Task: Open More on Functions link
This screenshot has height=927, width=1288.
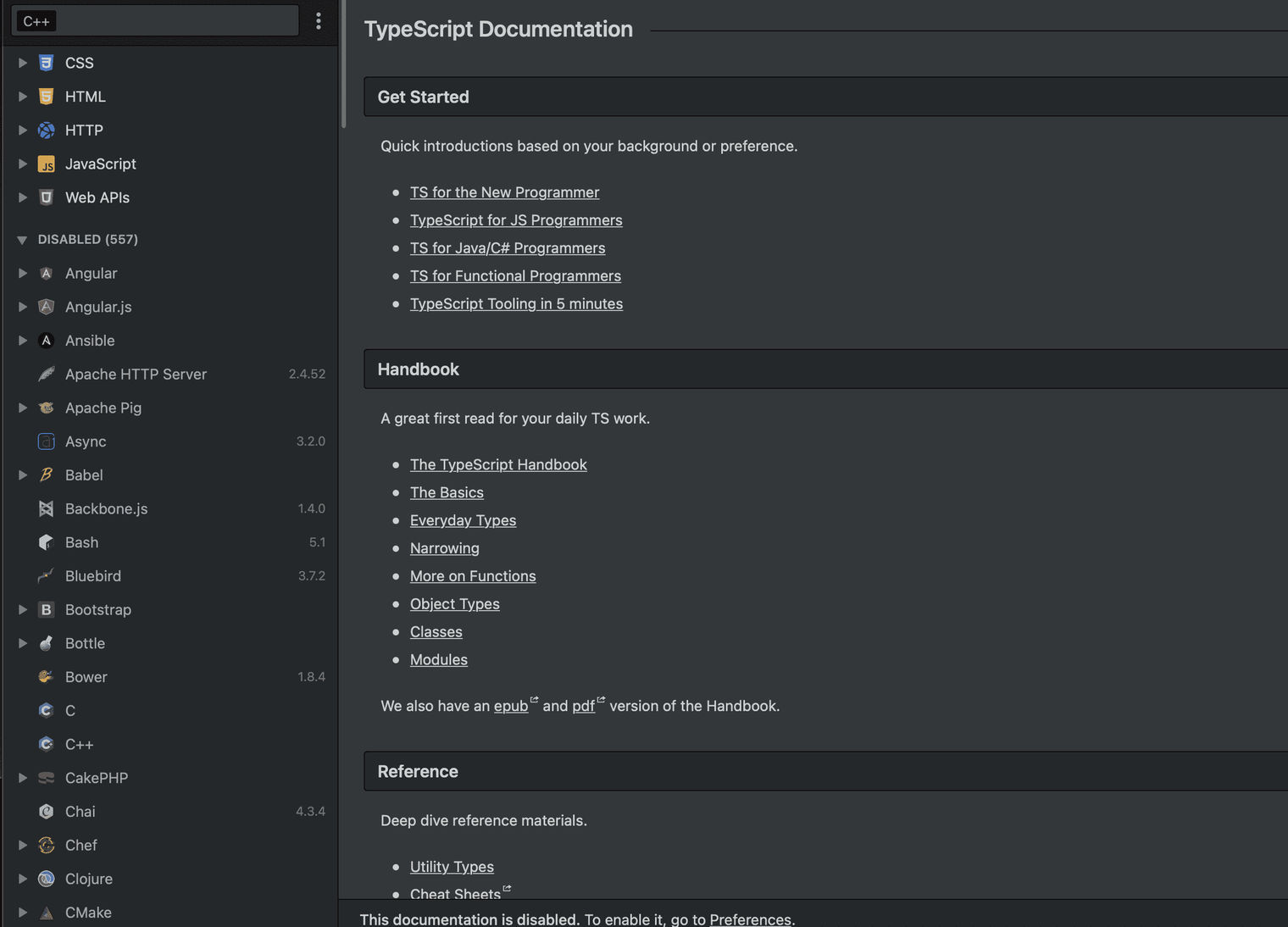Action: tap(473, 576)
